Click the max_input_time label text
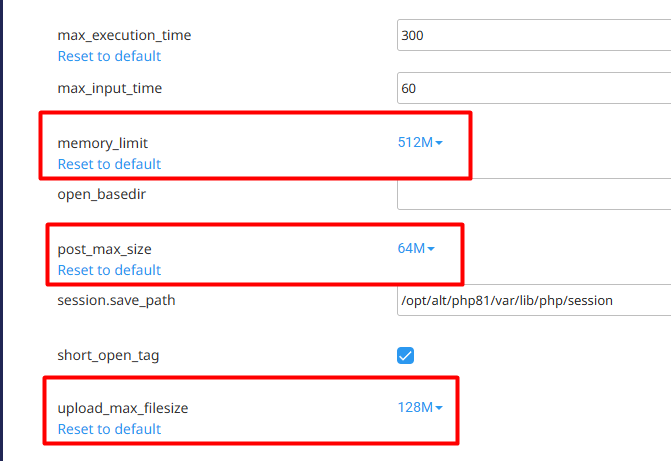Screen dimensions: 671x461 tap(109, 88)
